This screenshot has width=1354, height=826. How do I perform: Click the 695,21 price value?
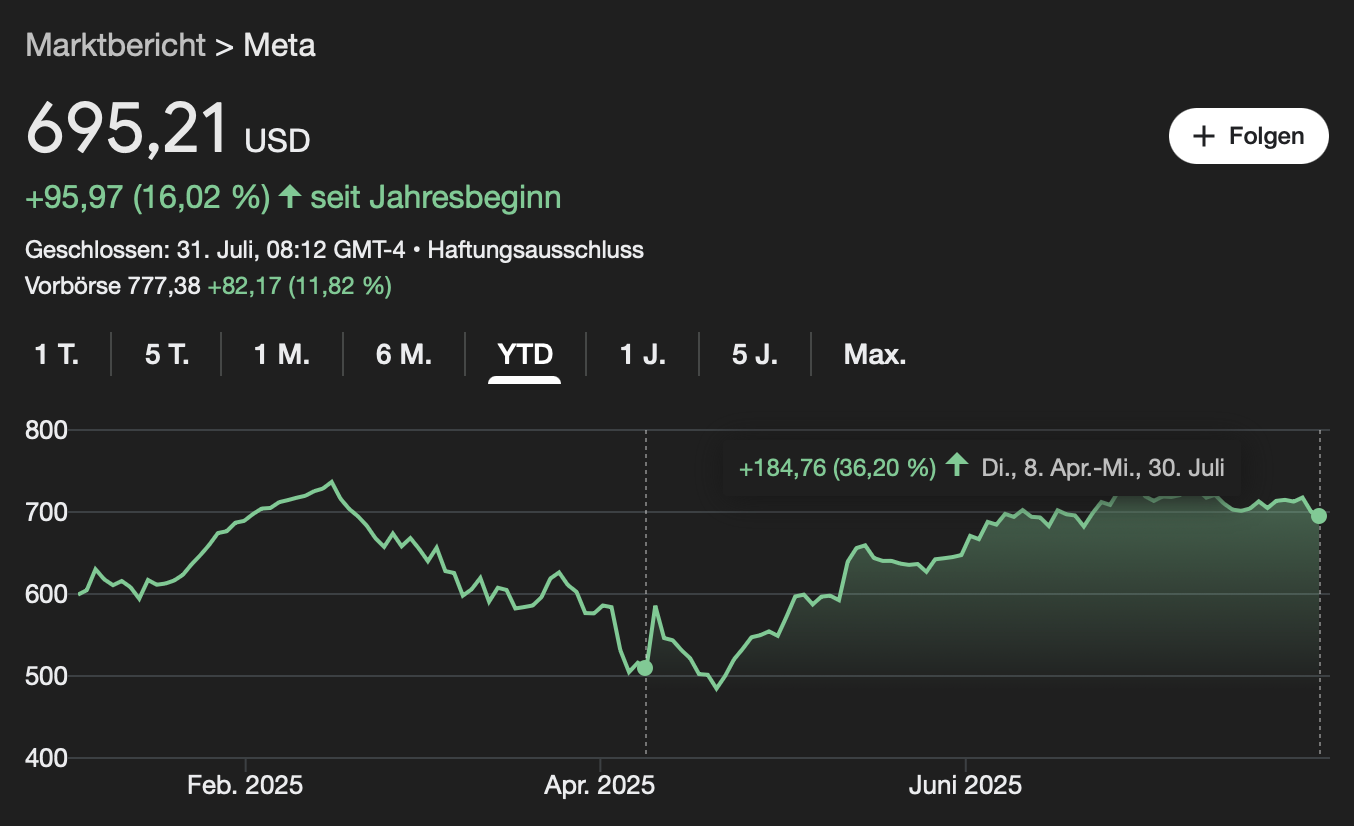(128, 128)
